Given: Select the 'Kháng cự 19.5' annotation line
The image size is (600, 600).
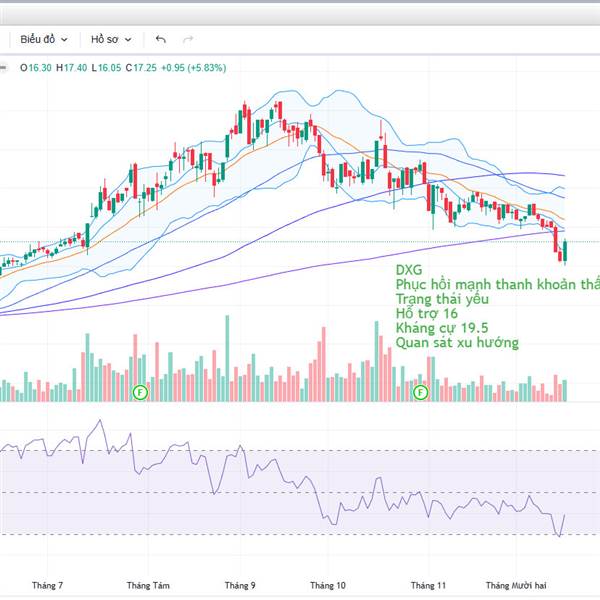Looking at the screenshot, I should (442, 328).
